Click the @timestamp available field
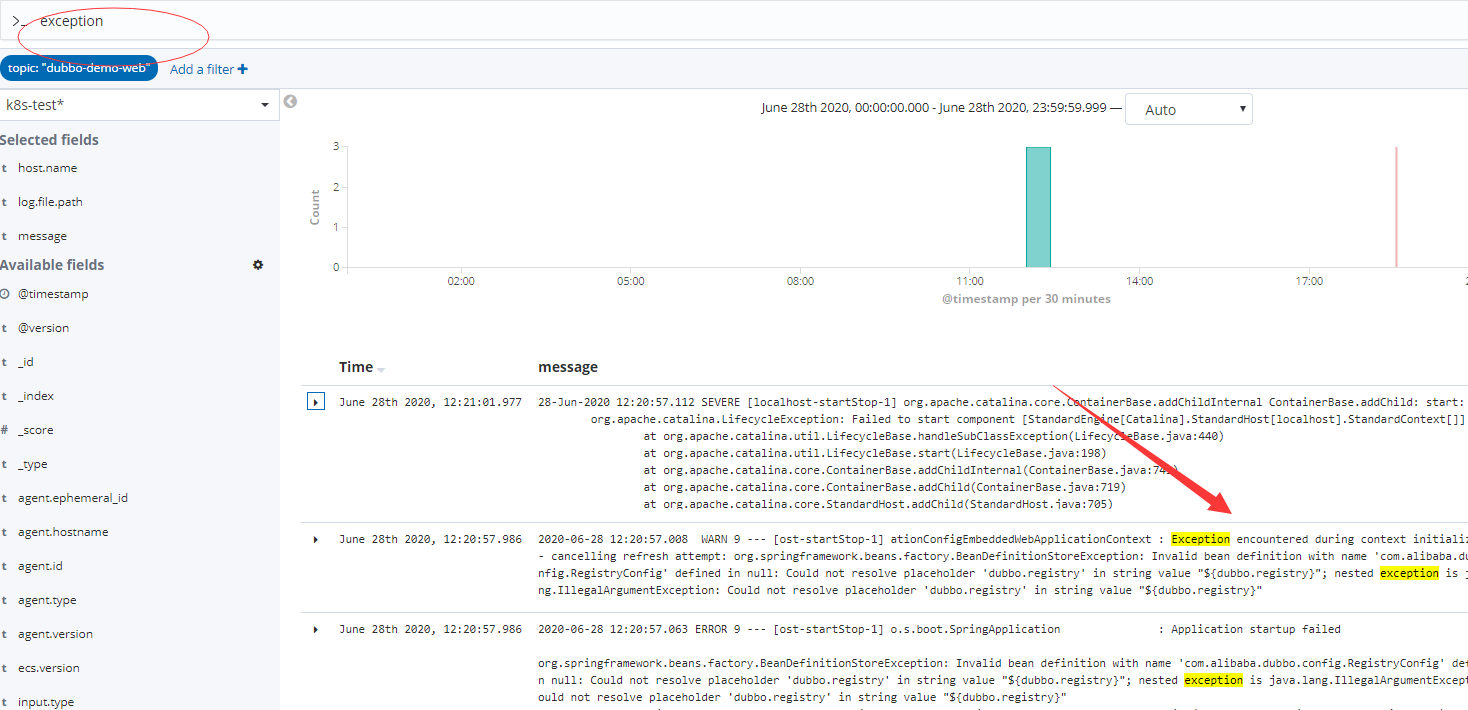 53,294
